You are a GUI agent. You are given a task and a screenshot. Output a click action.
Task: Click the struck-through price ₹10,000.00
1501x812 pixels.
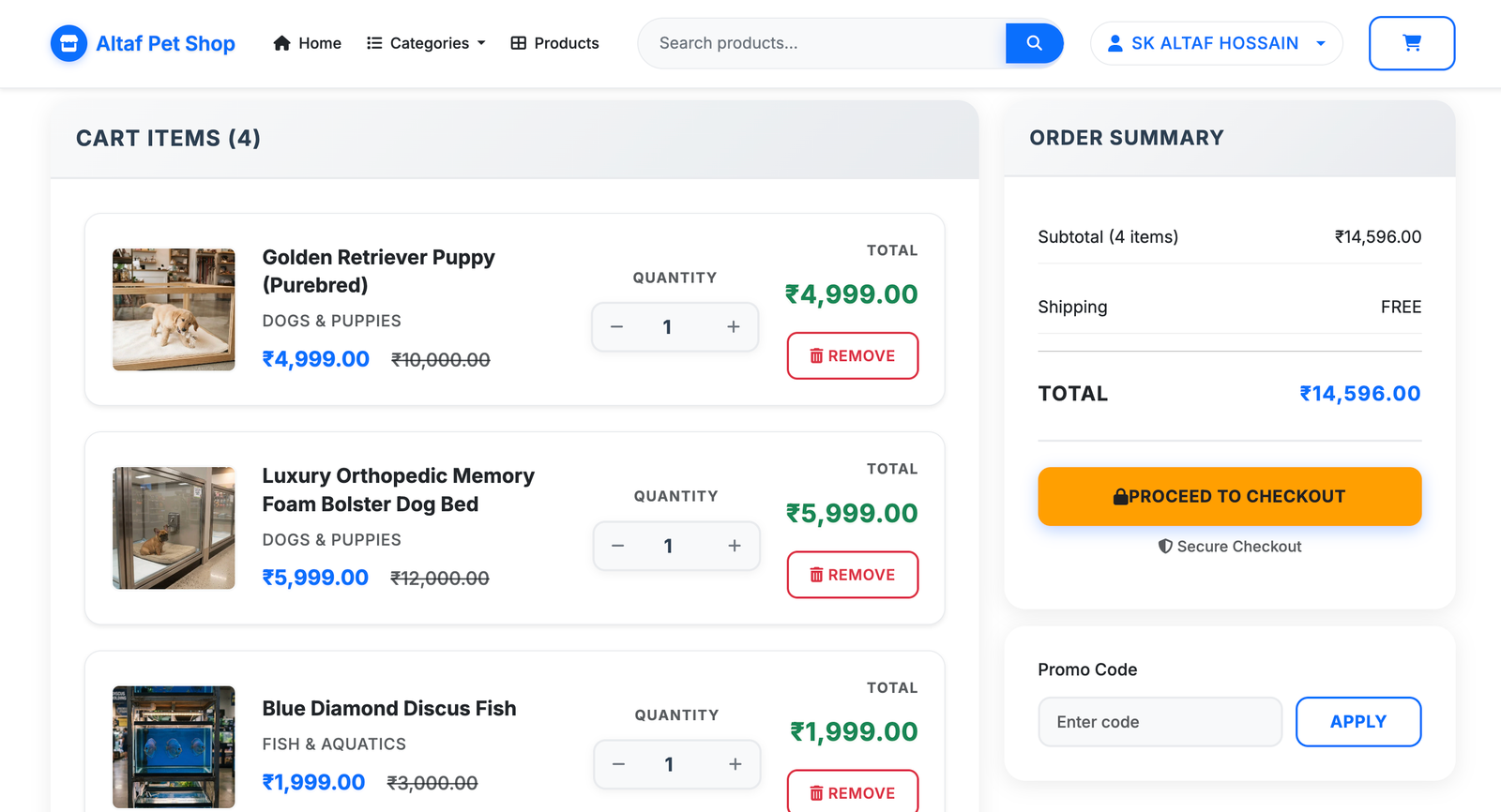441,359
